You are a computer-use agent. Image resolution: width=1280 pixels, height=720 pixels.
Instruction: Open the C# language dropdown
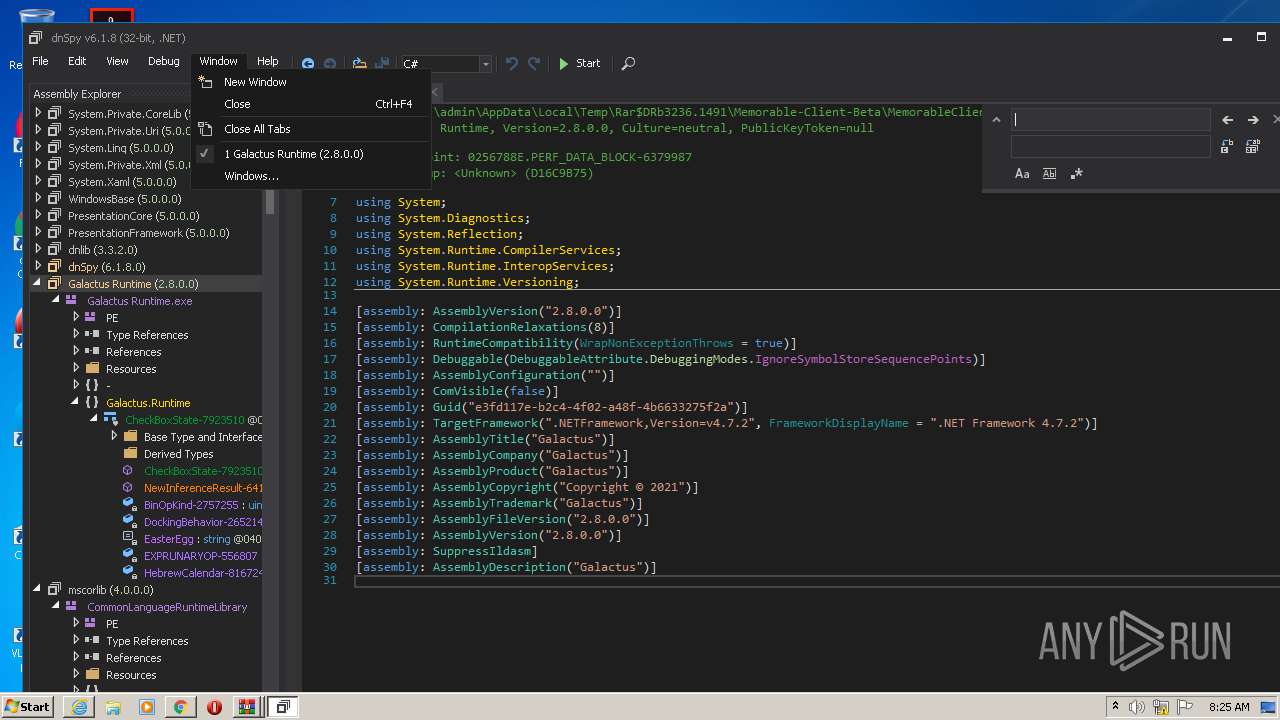(486, 64)
